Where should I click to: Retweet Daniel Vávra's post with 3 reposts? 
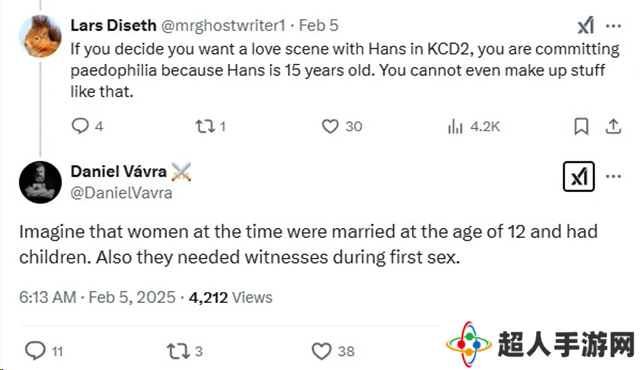pyautogui.click(x=178, y=351)
